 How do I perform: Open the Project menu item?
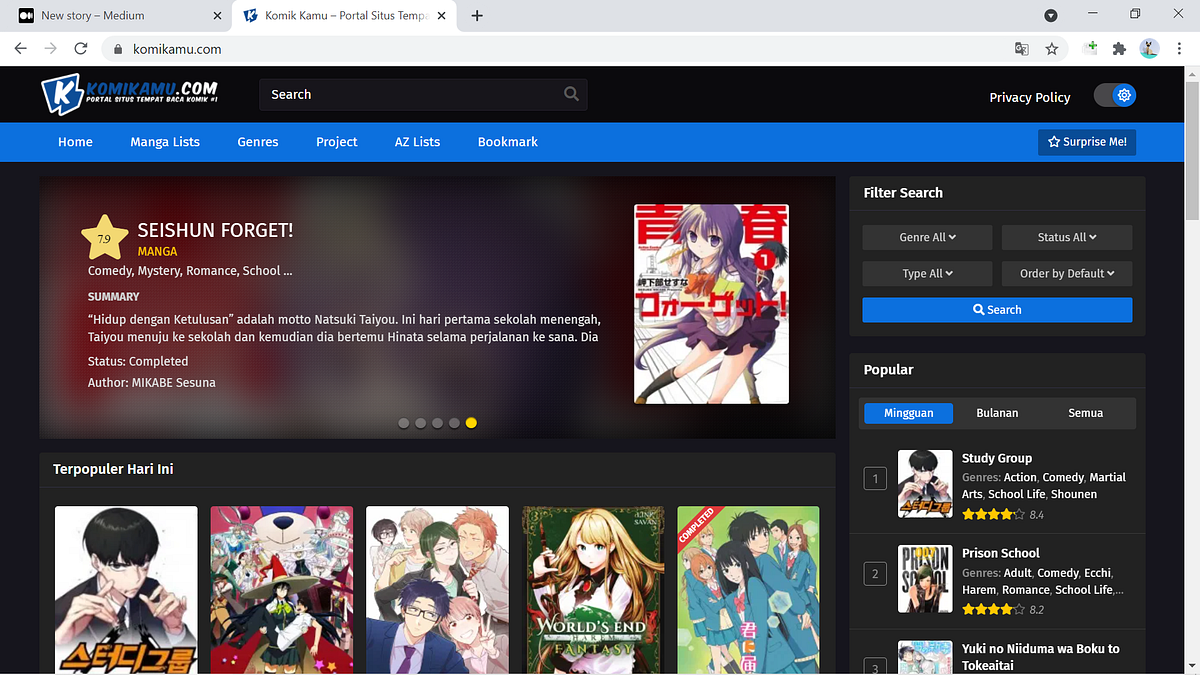pos(337,142)
